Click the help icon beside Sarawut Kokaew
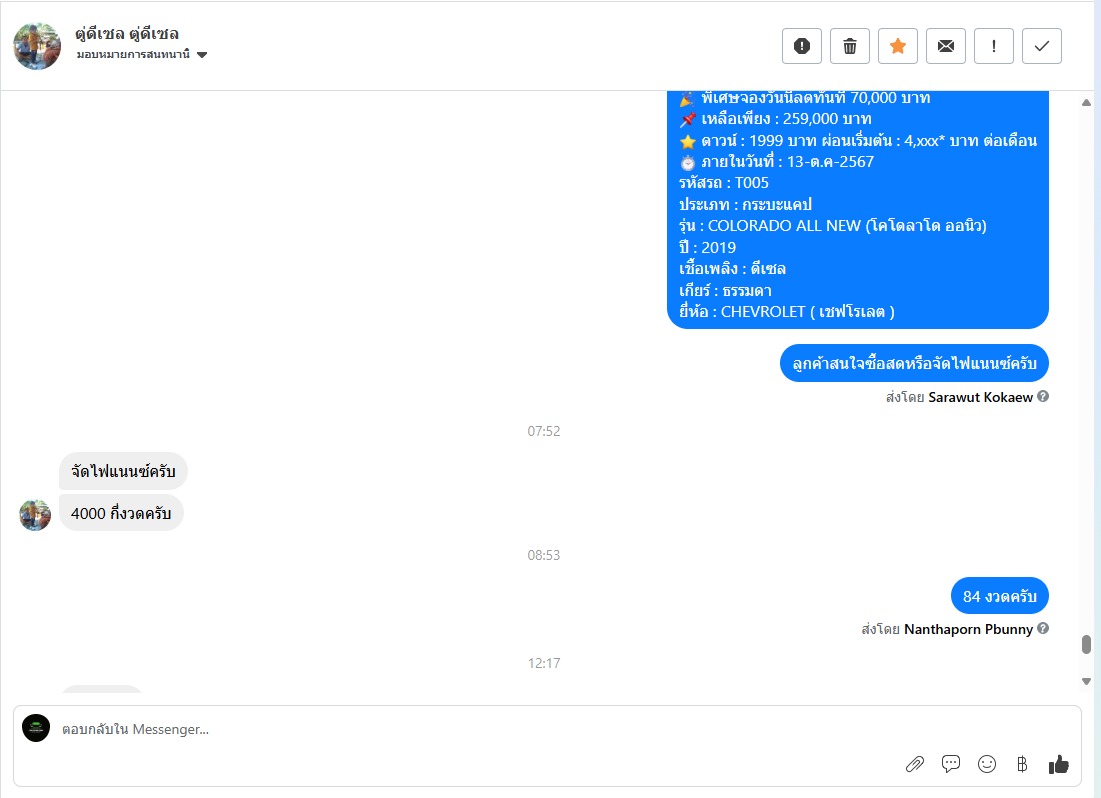Viewport: 1101px width, 798px height. (x=1043, y=396)
